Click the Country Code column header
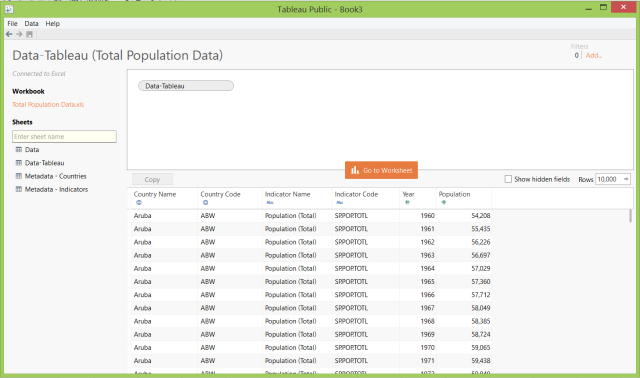 pos(220,194)
